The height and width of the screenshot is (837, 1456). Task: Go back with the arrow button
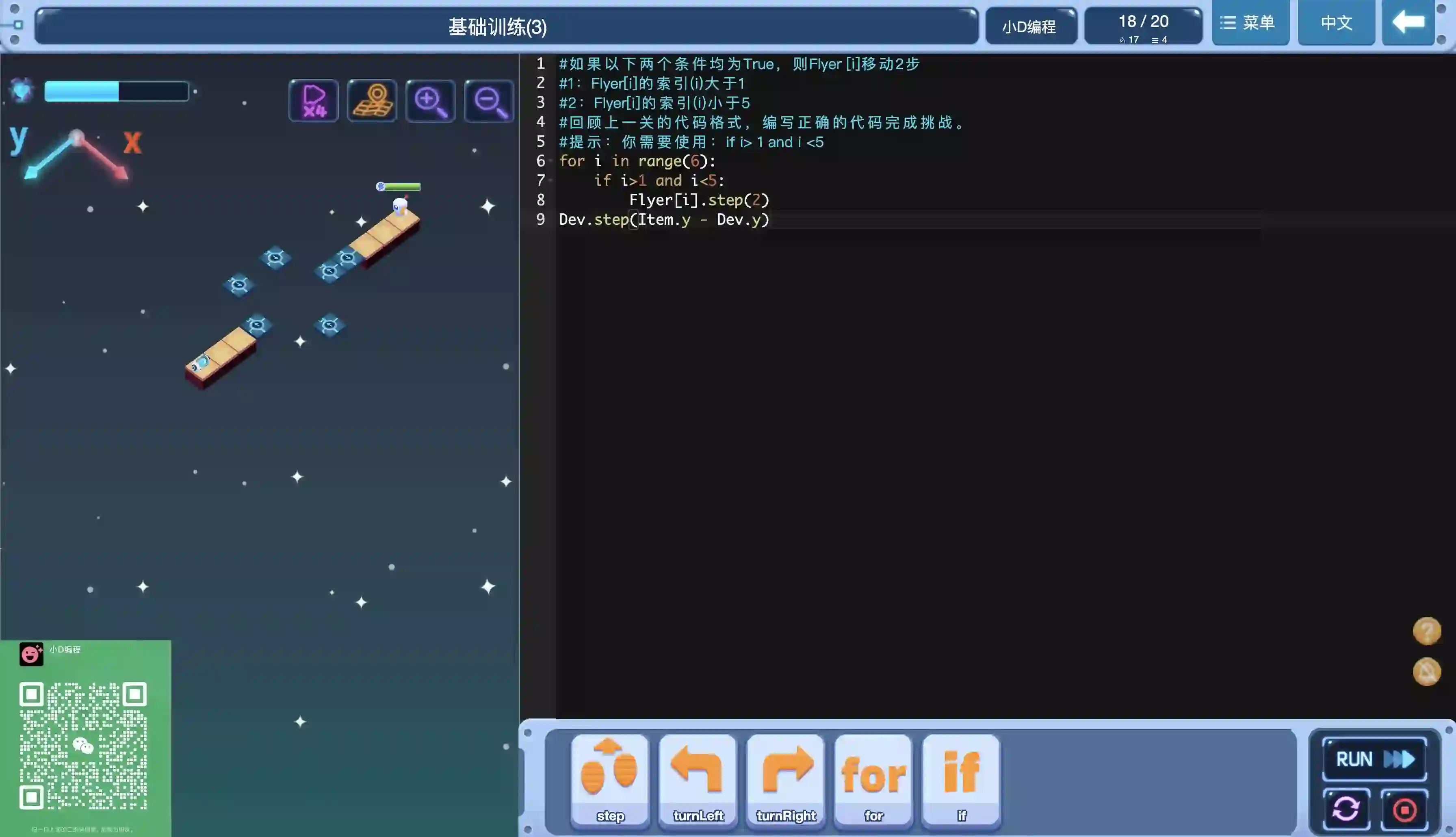point(1408,23)
